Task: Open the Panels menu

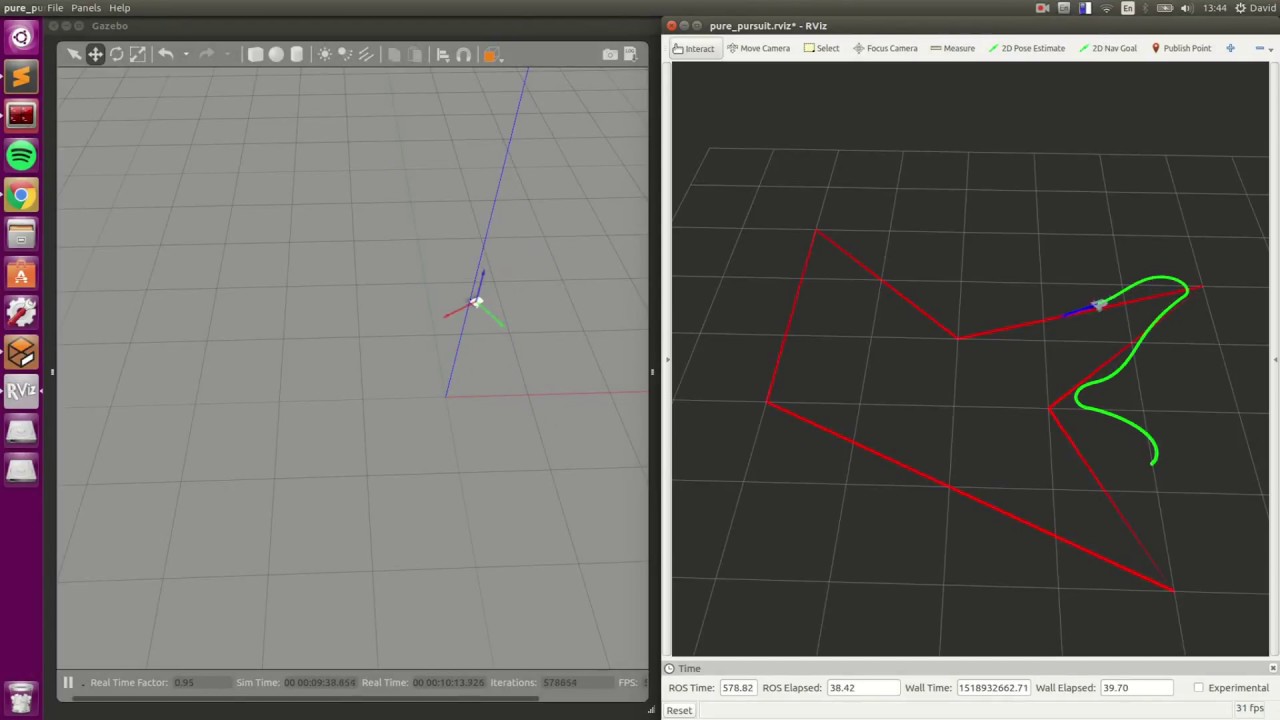Action: (86, 8)
